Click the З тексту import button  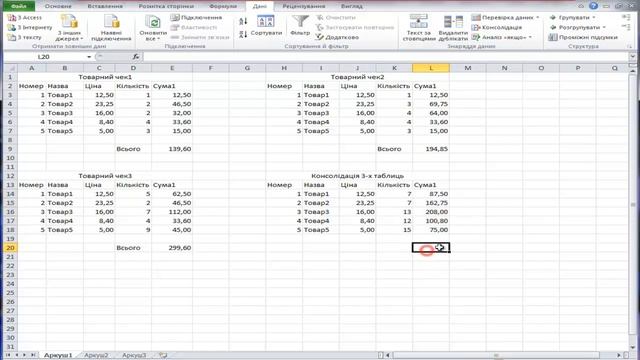[24, 37]
